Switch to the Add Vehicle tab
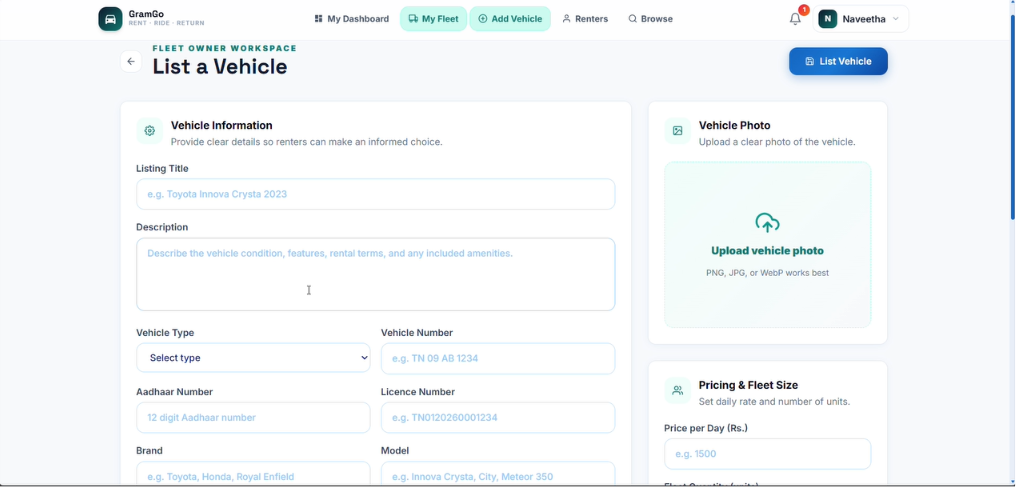This screenshot has width=1016, height=487. pyautogui.click(x=510, y=19)
